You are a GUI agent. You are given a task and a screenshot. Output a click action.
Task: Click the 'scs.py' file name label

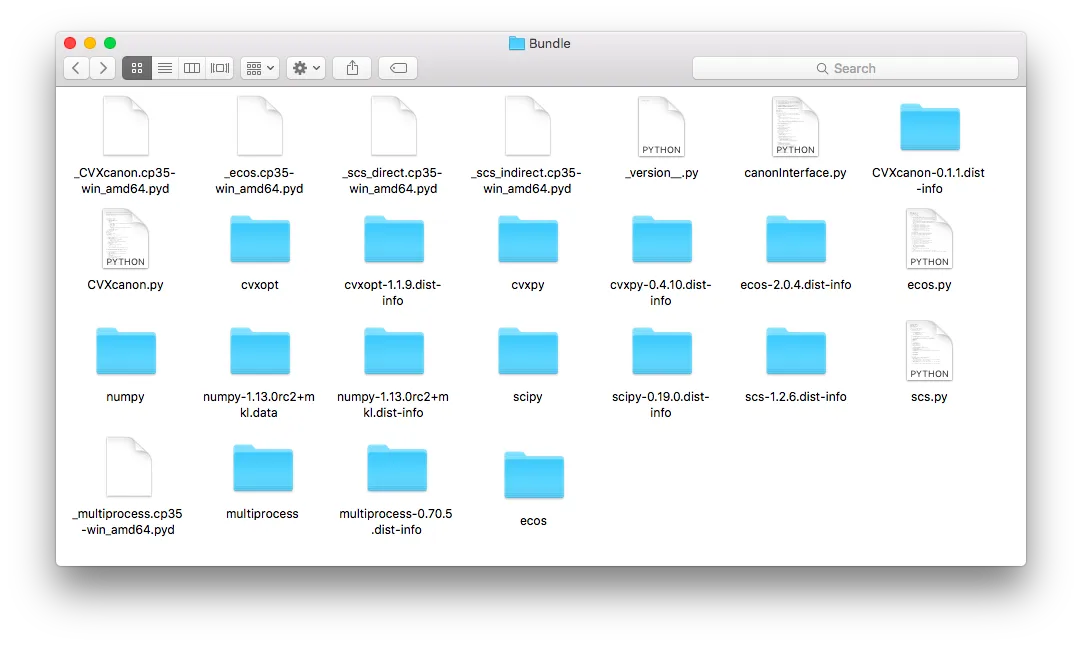(929, 397)
